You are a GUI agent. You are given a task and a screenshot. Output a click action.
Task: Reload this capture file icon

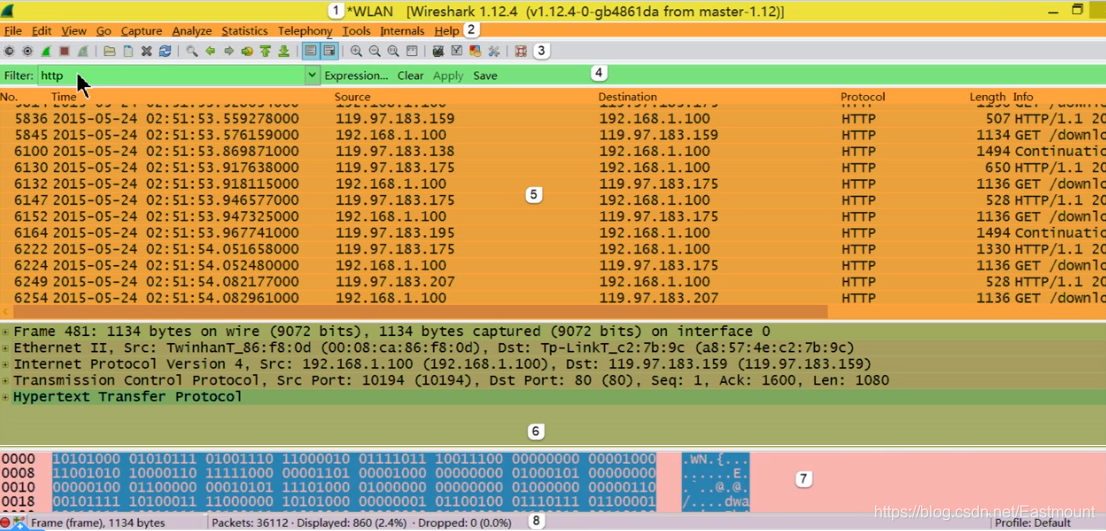165,51
